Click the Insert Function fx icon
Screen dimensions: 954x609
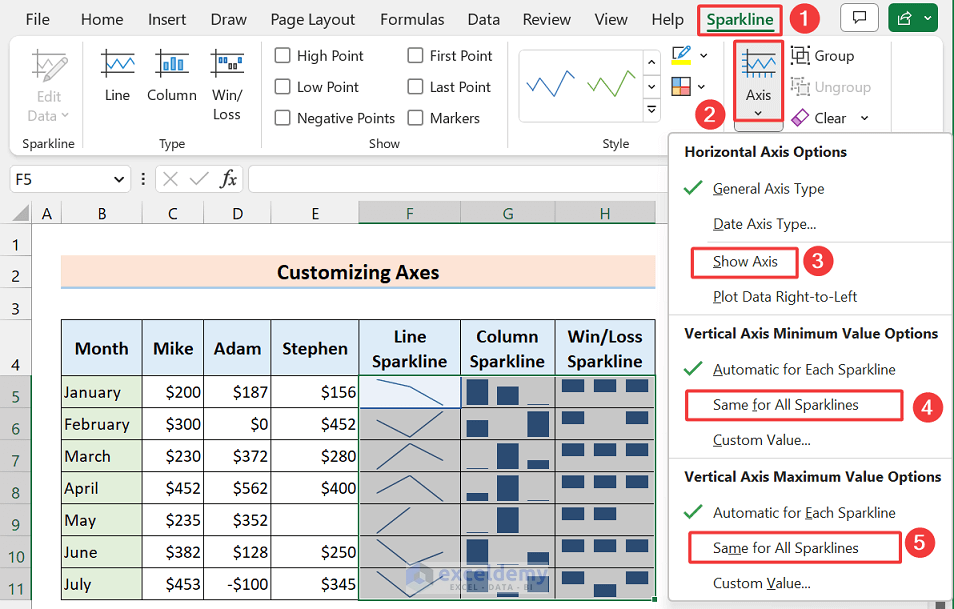click(229, 179)
